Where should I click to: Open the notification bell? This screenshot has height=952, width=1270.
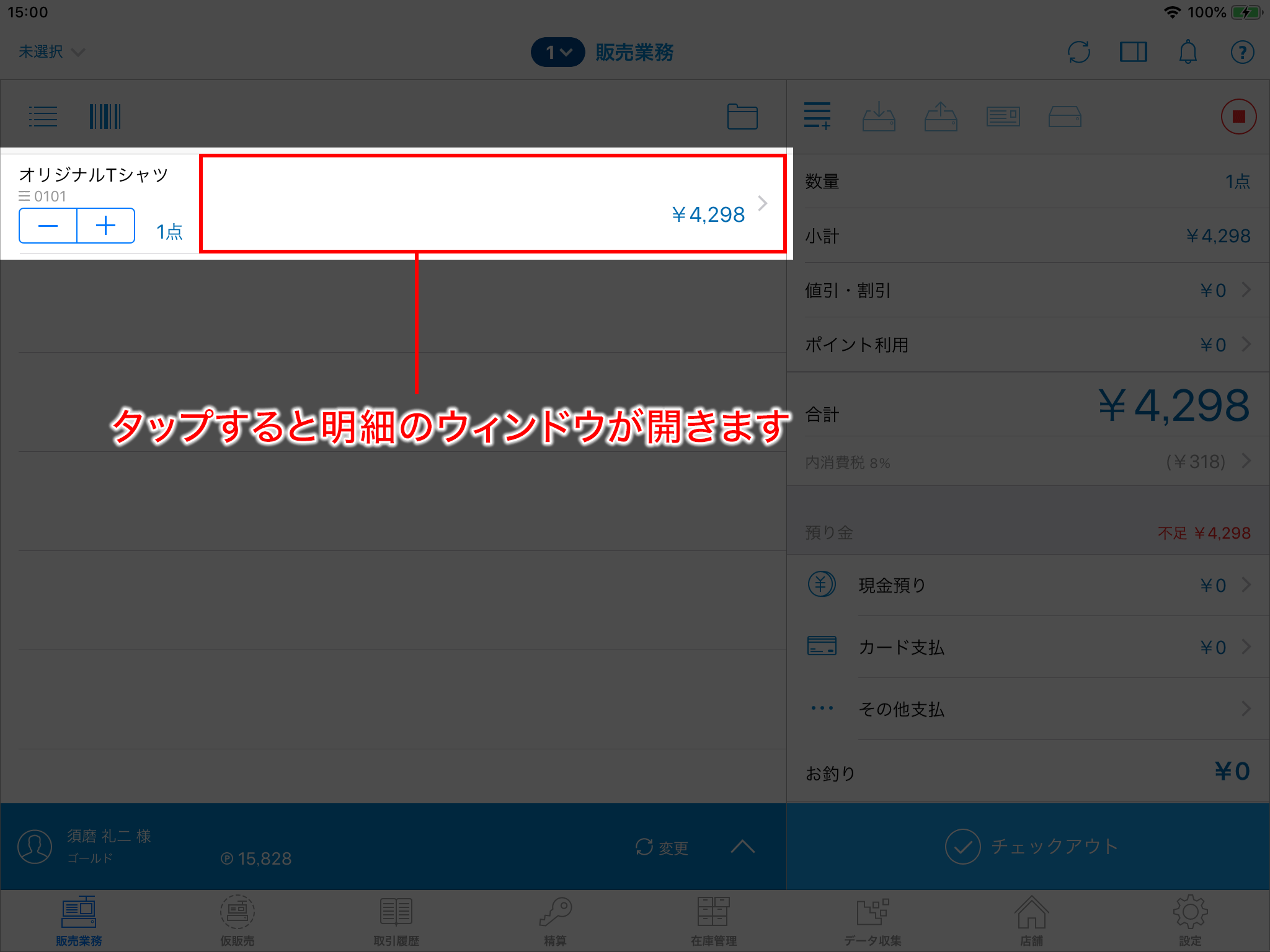click(1188, 52)
